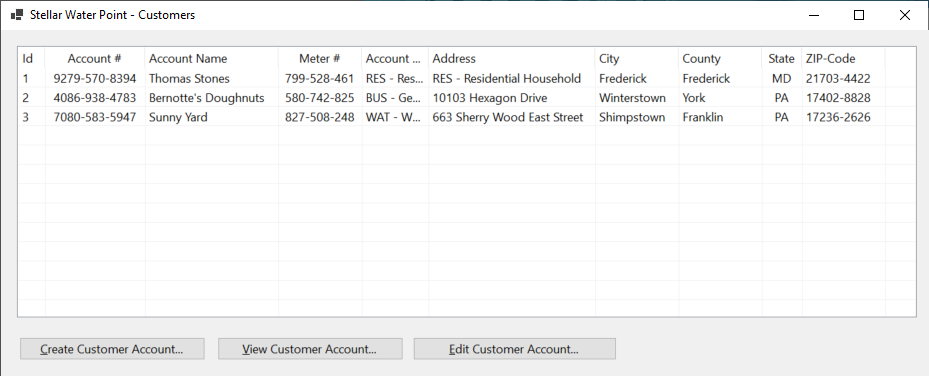Select account number 9279-570-8394

coord(95,78)
